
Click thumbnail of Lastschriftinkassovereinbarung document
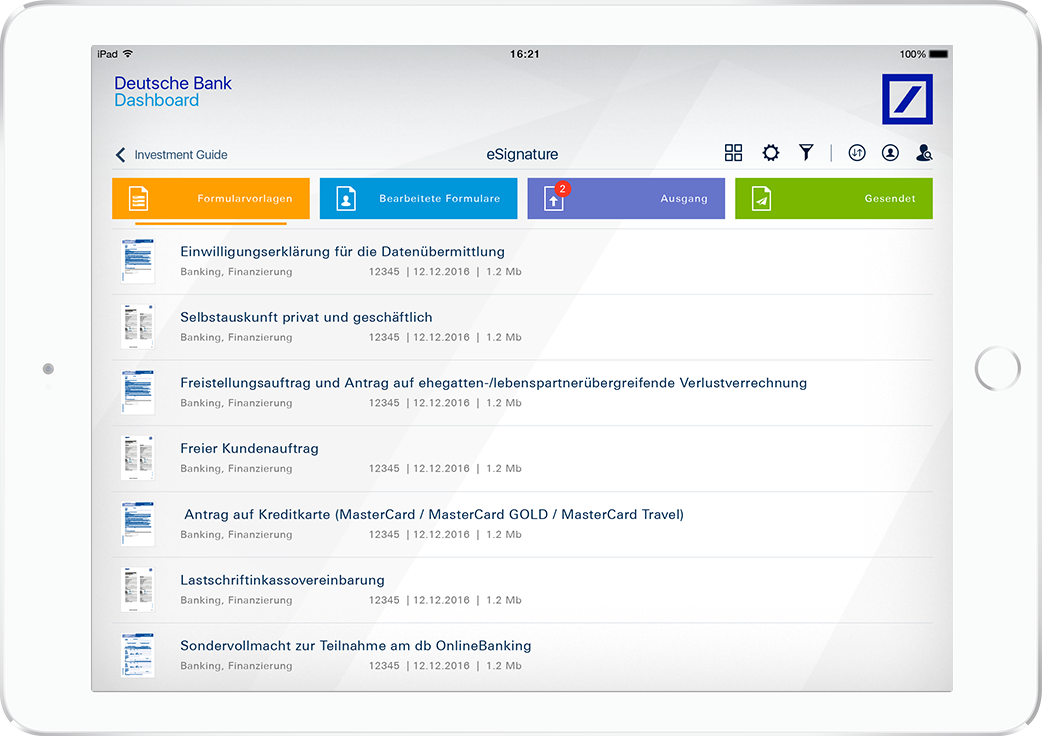coord(138,590)
